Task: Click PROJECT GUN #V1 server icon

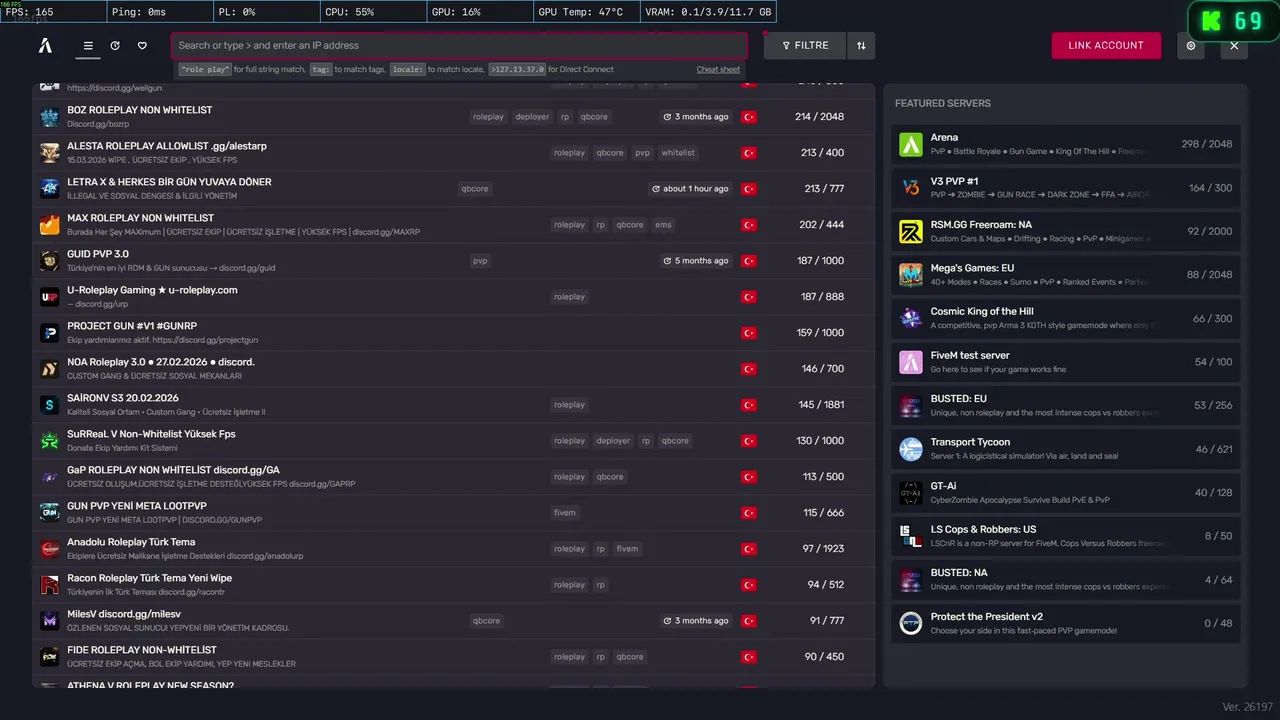Action: (x=50, y=333)
